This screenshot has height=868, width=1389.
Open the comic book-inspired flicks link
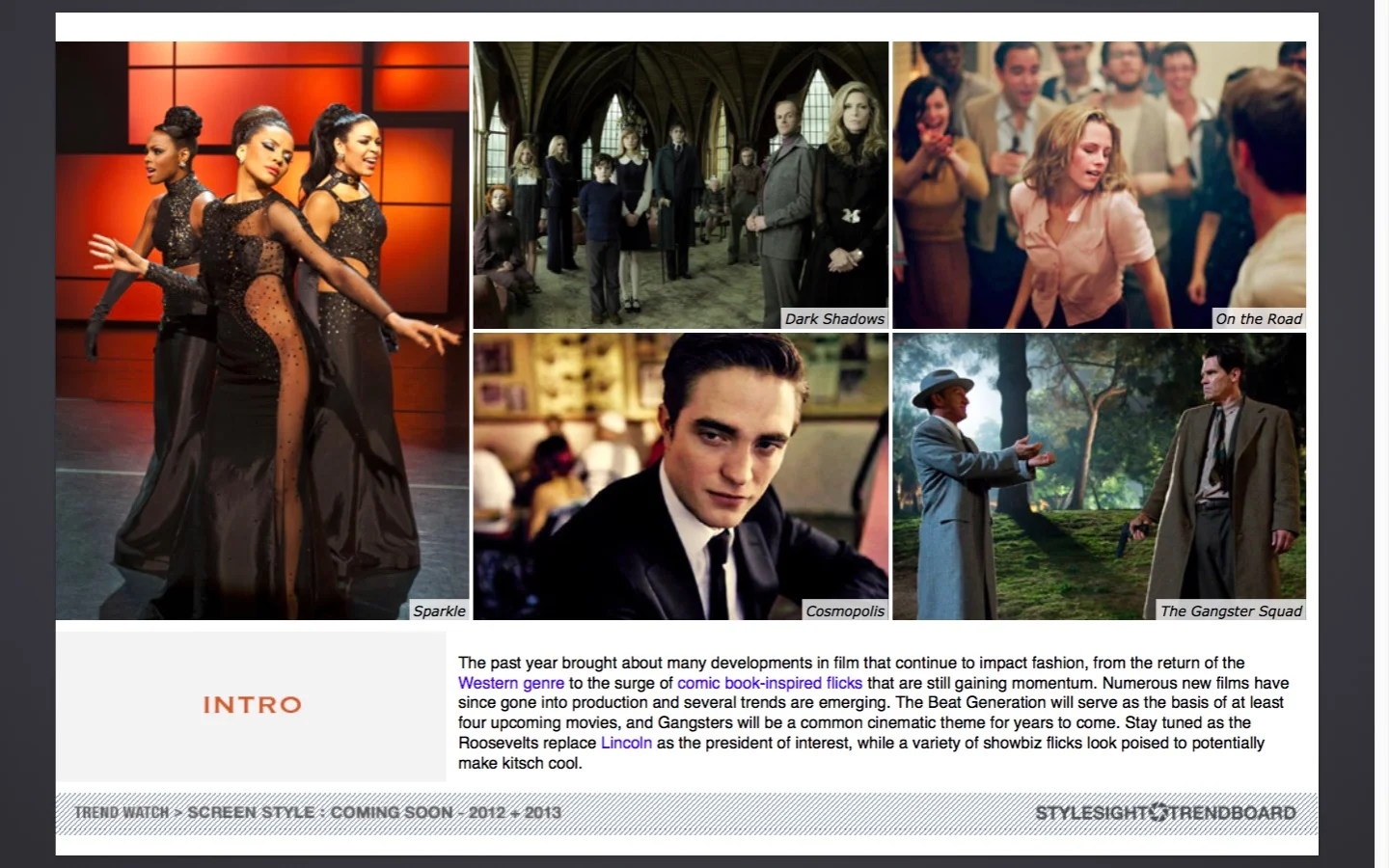click(769, 683)
